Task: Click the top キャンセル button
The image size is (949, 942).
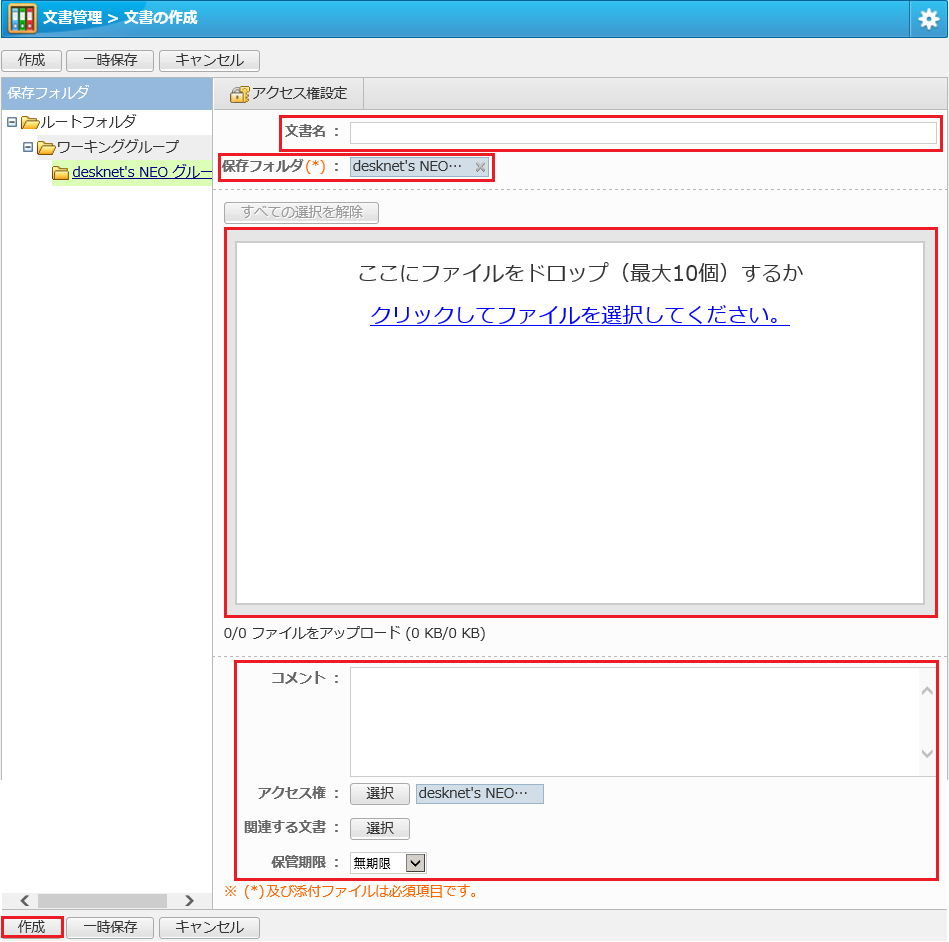Action: point(209,61)
